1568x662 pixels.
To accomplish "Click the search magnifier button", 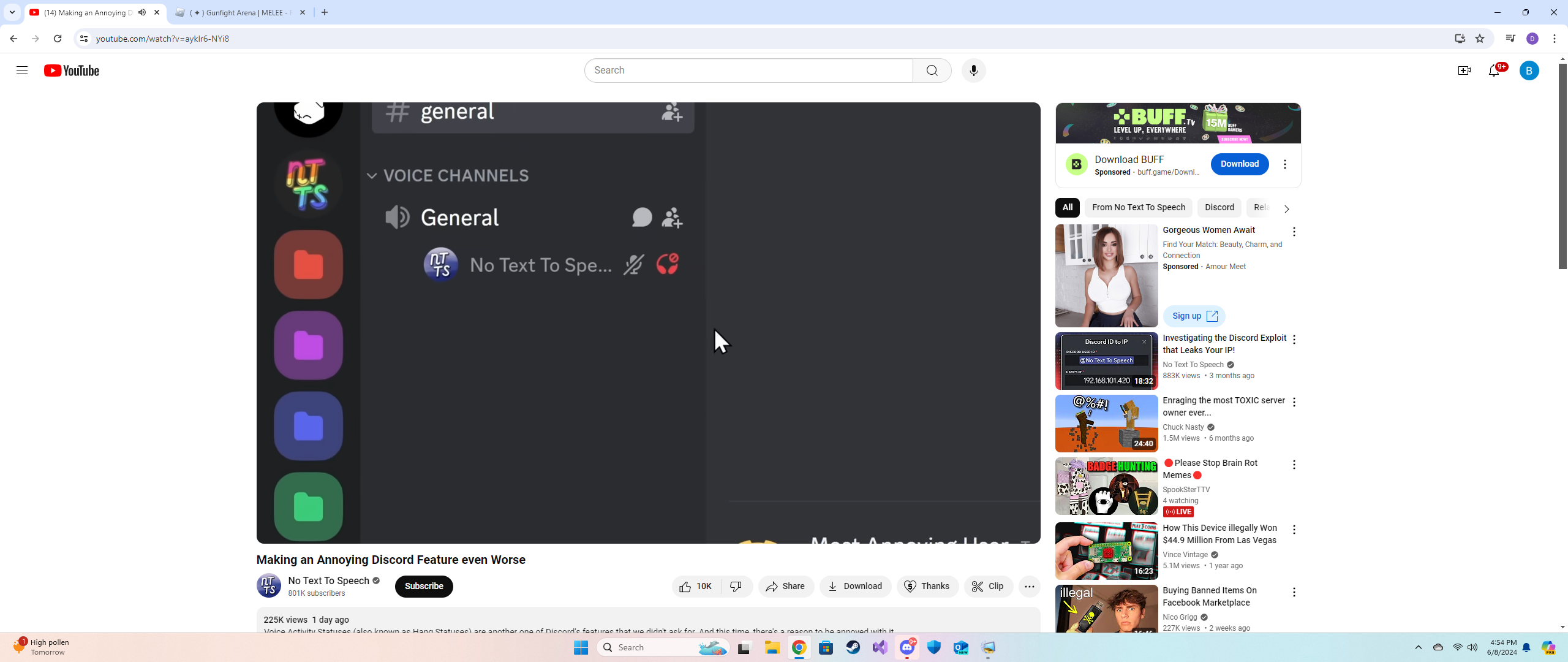I will coord(932,70).
